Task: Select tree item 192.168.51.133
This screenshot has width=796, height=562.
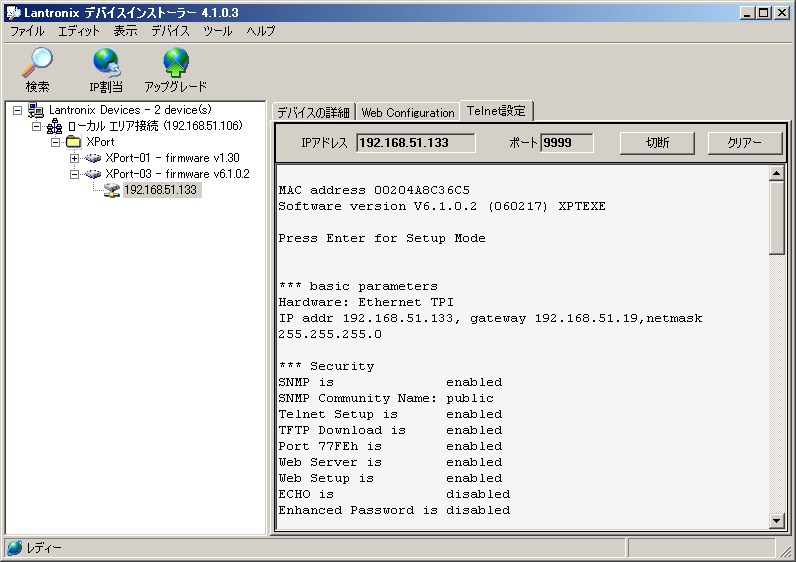Action: [x=160, y=190]
